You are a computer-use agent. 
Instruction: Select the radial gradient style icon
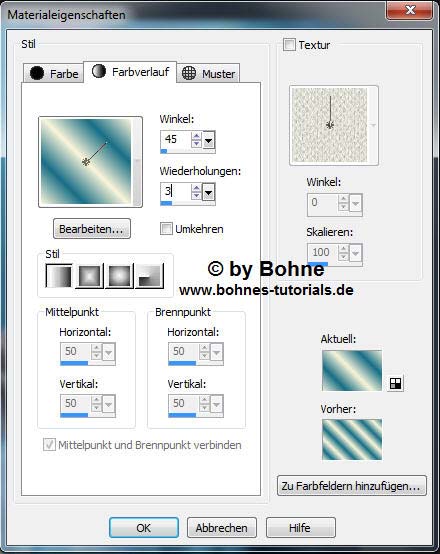click(x=149, y=276)
